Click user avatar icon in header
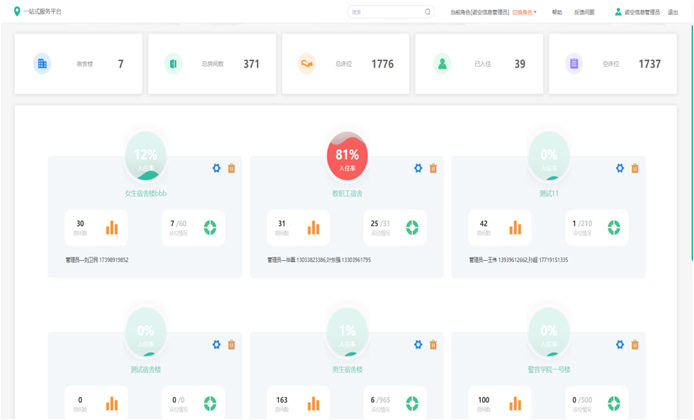 click(618, 12)
